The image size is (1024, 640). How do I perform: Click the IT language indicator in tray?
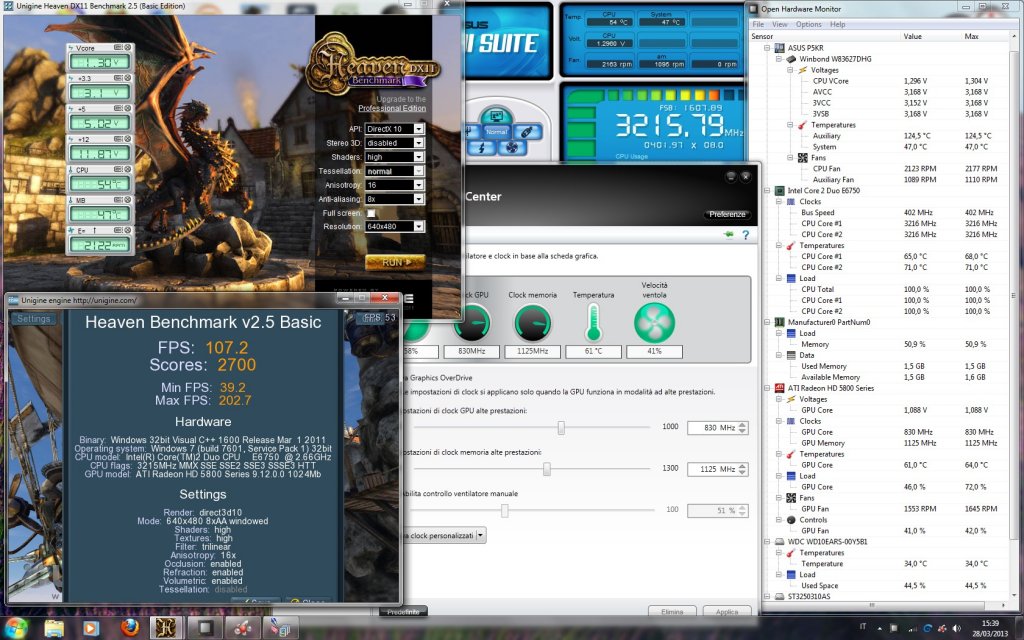tap(862, 627)
